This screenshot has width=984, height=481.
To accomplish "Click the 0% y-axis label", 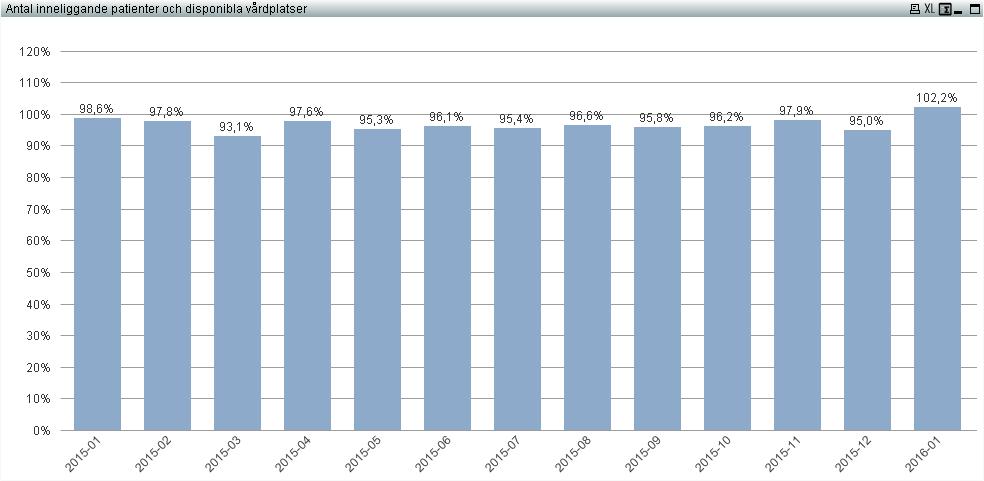I will click(41, 430).
